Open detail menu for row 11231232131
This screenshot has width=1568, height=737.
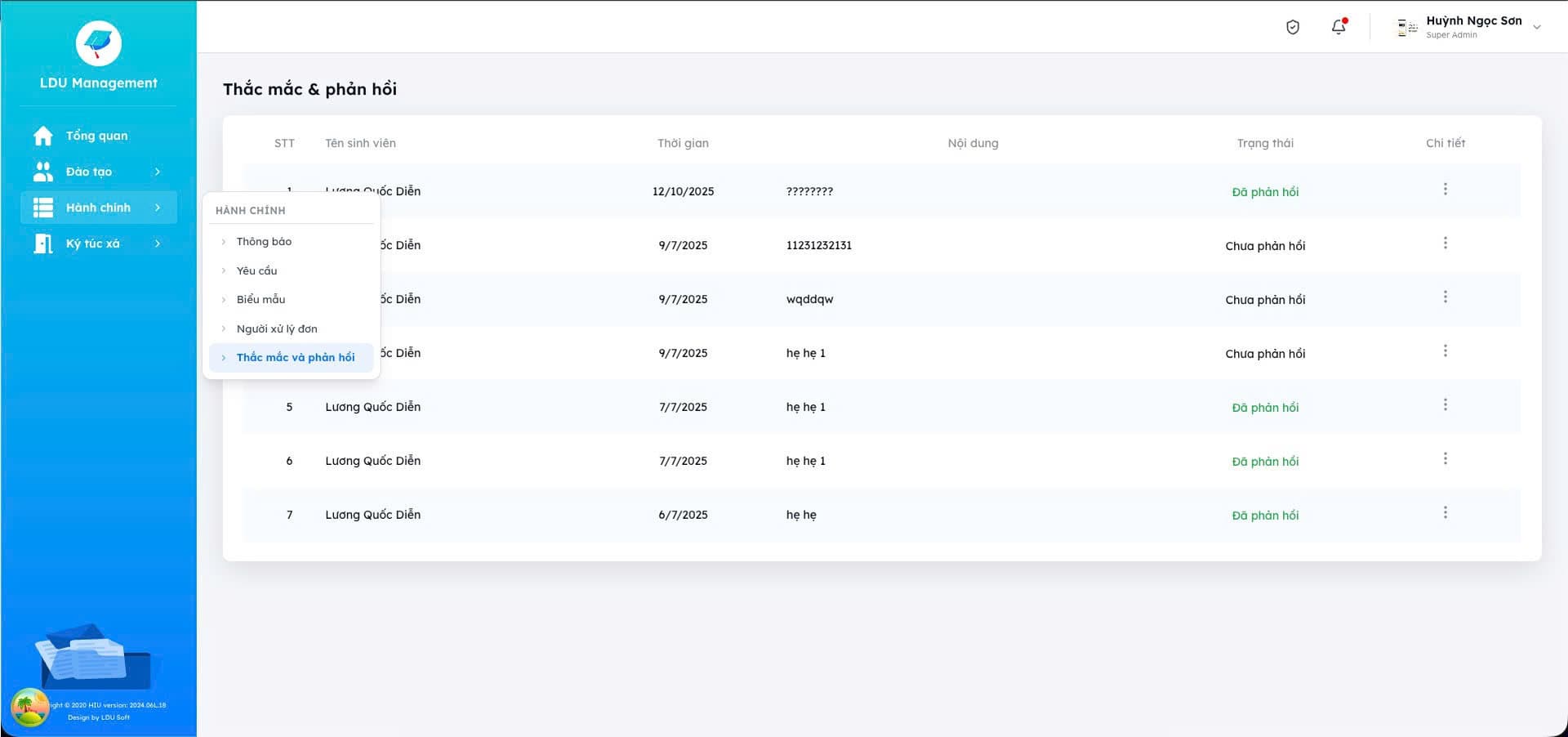1445,243
